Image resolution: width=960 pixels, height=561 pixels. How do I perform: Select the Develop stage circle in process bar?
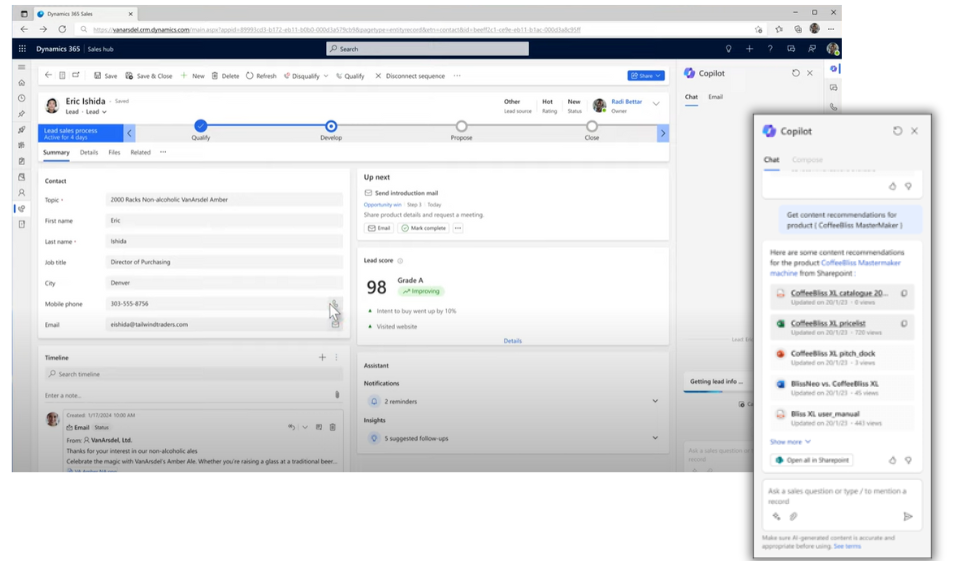point(331,126)
